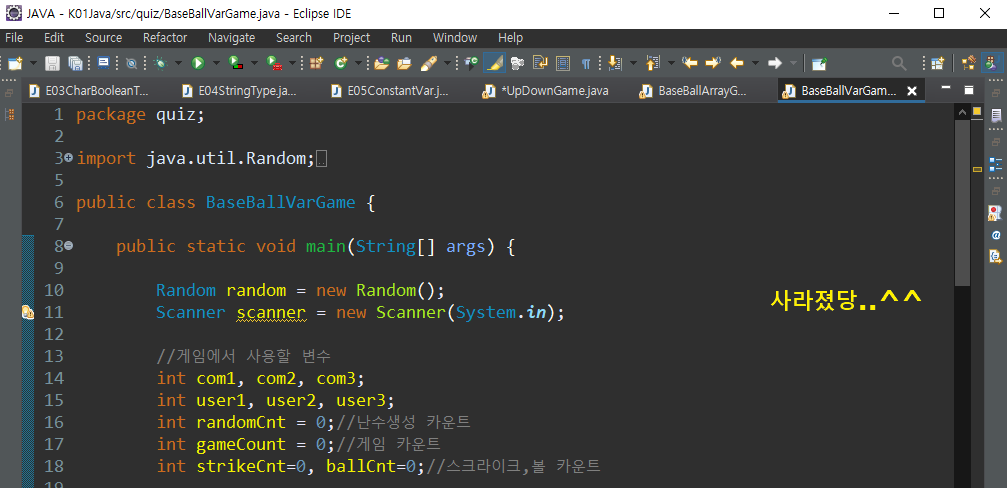
Task: Go to Next Edit Location
Action: pyautogui.click(x=713, y=63)
